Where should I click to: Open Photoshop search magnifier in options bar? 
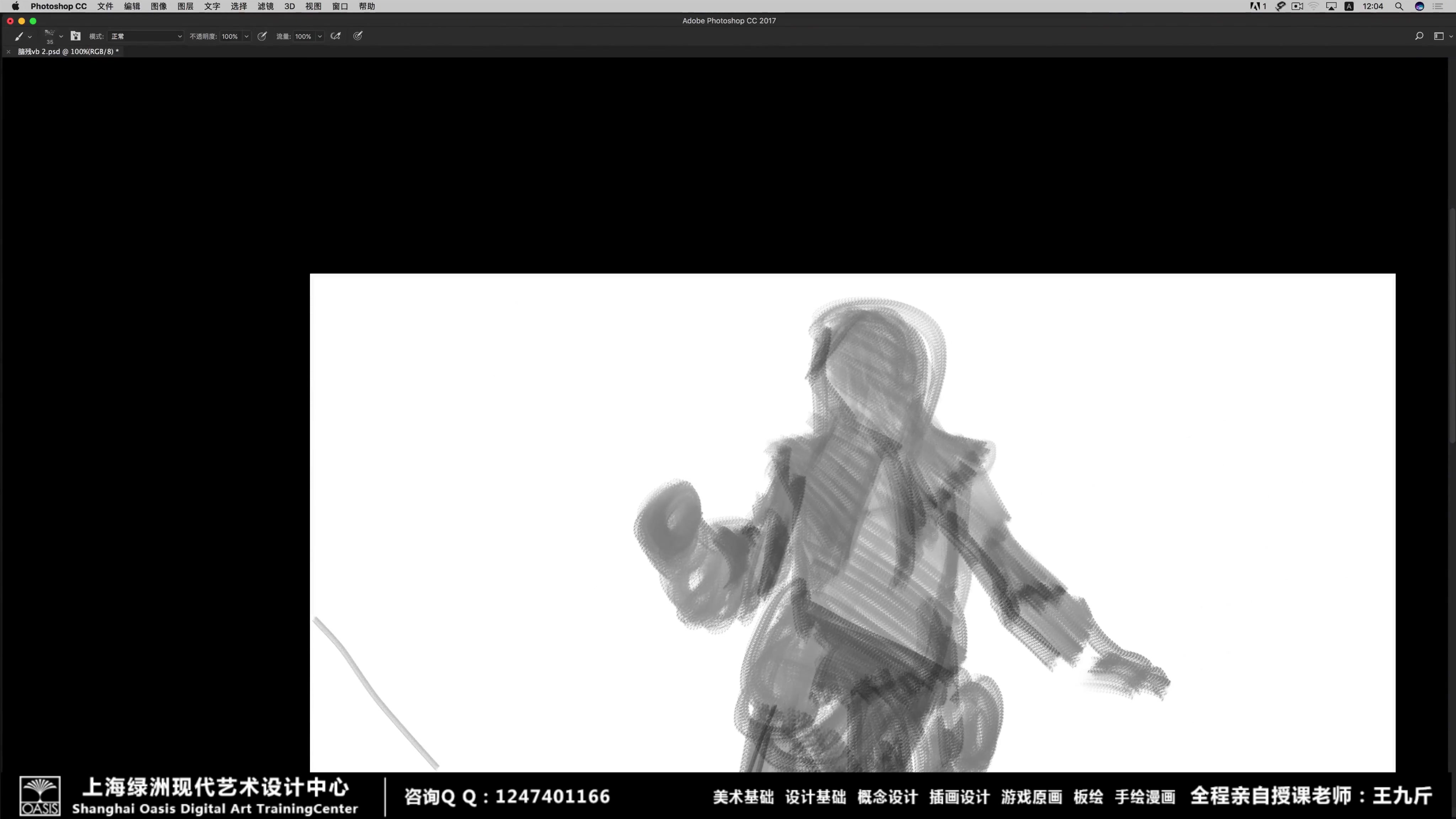tap(1419, 36)
